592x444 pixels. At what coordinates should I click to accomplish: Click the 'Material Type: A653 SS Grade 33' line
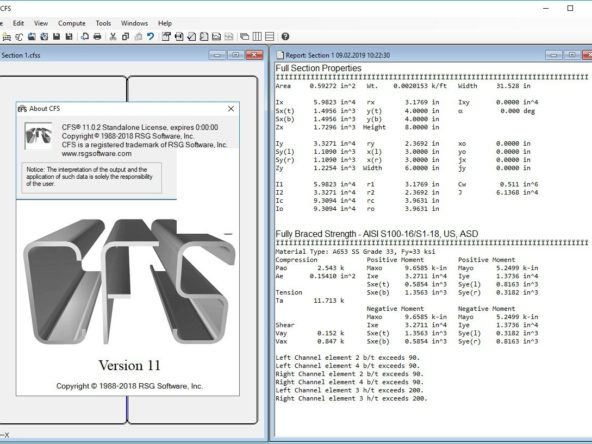click(x=355, y=251)
